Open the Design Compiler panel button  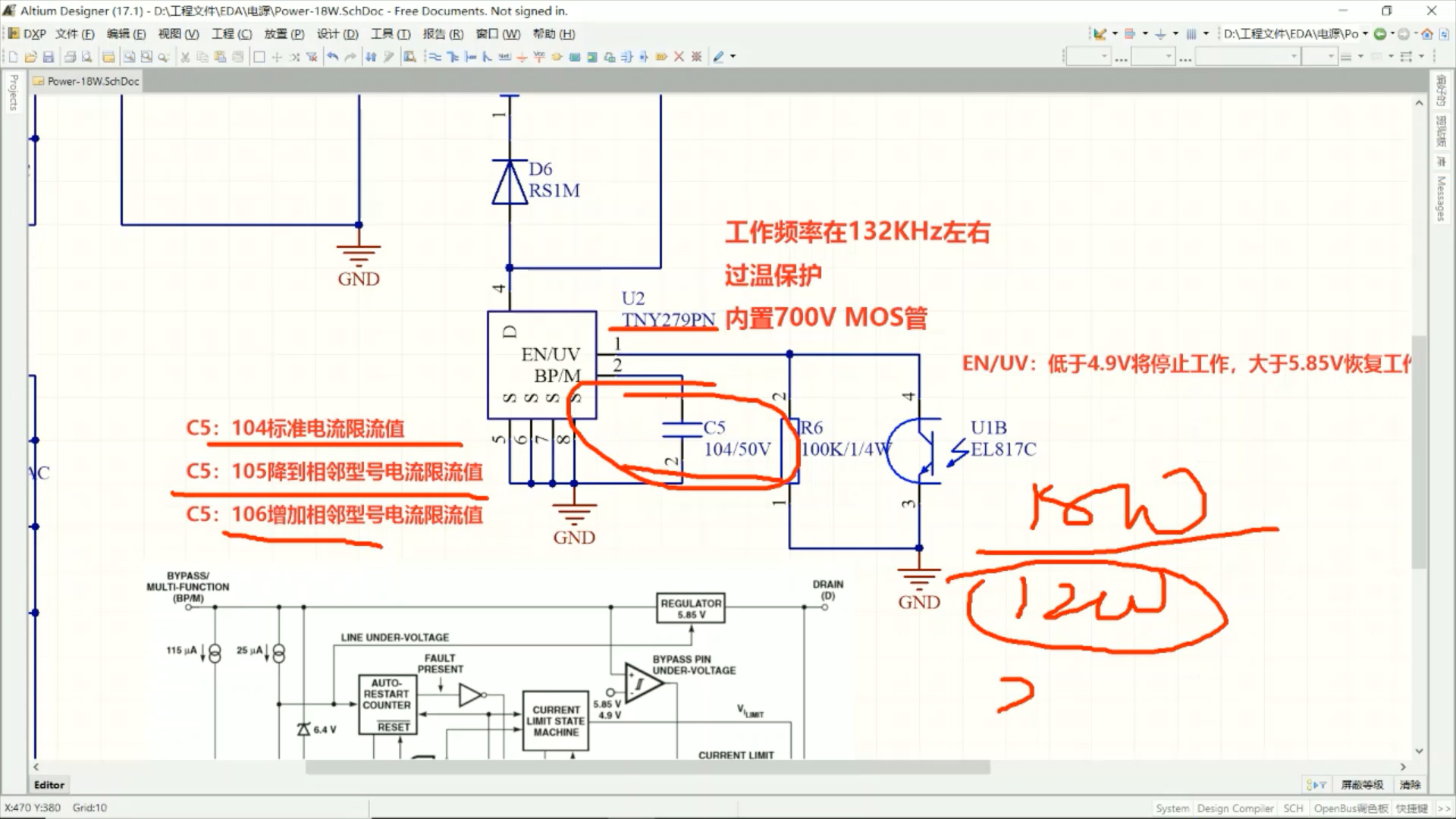[x=1235, y=808]
